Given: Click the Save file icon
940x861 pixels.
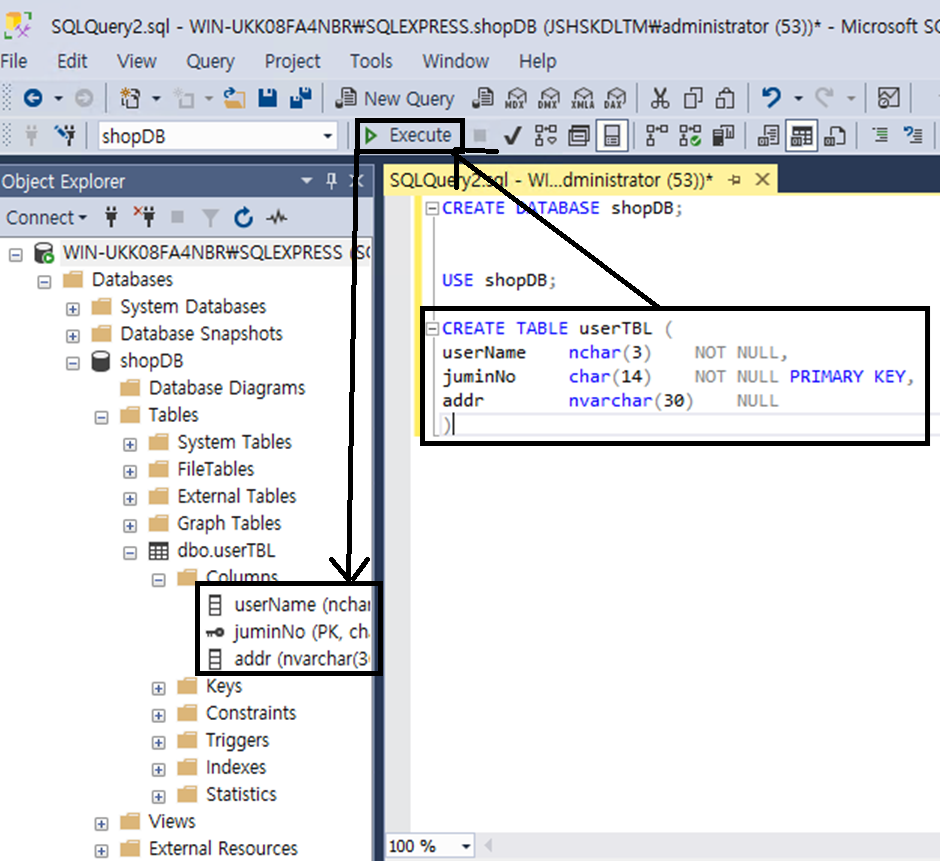Looking at the screenshot, I should click(x=267, y=98).
